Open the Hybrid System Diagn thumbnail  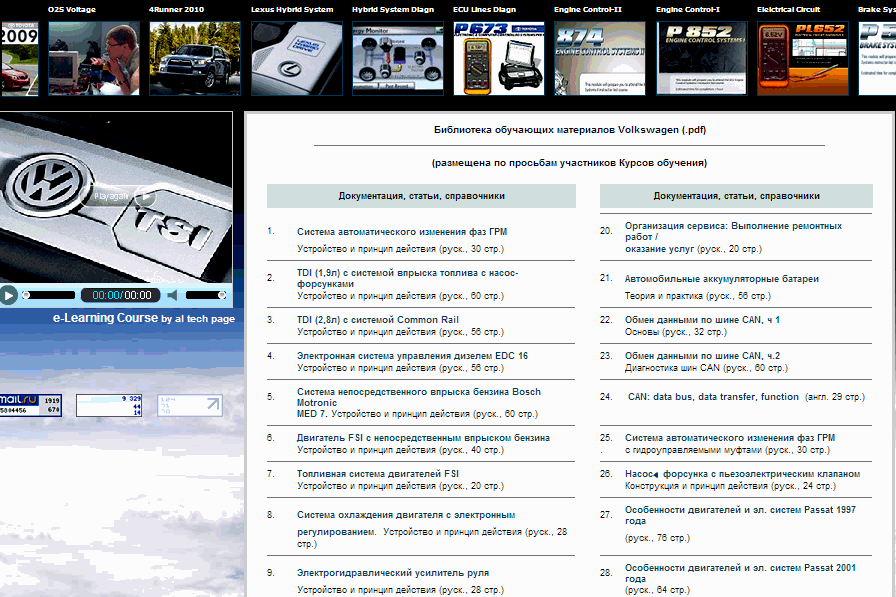[x=398, y=58]
